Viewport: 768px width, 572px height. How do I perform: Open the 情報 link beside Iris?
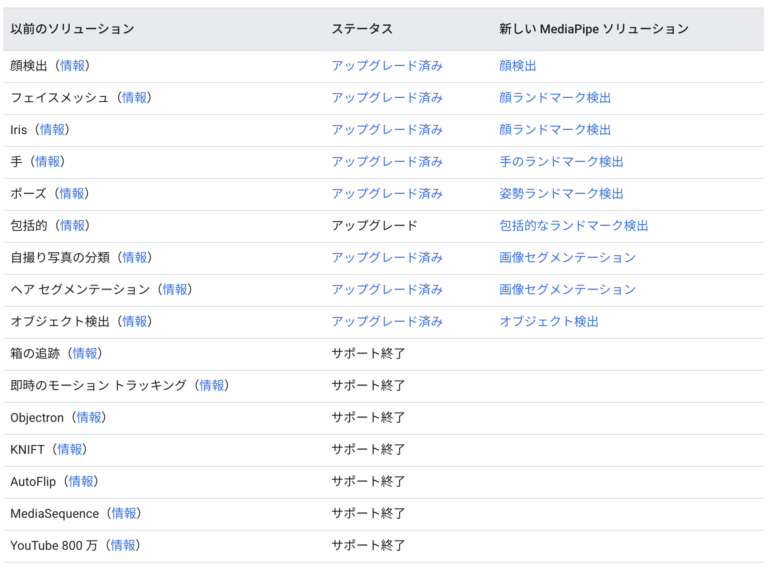(52, 130)
